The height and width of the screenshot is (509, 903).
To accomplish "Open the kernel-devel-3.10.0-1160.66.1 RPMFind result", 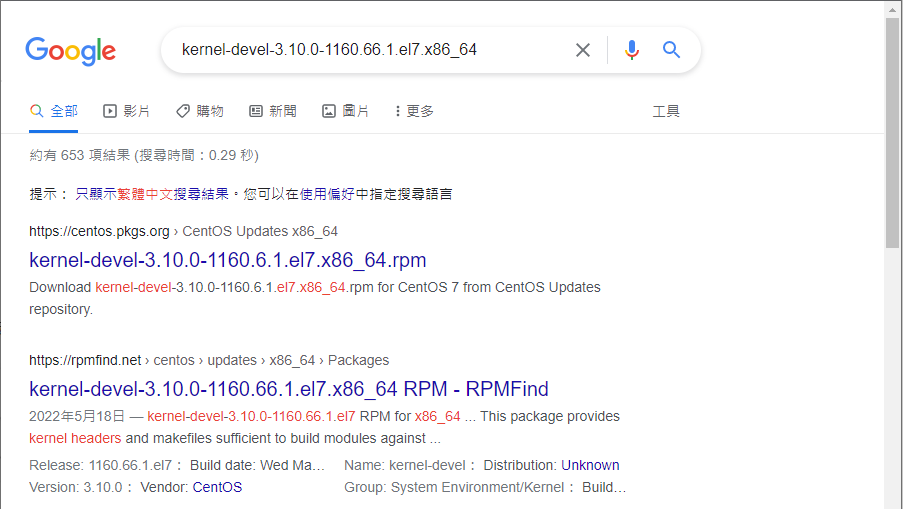I will (289, 389).
